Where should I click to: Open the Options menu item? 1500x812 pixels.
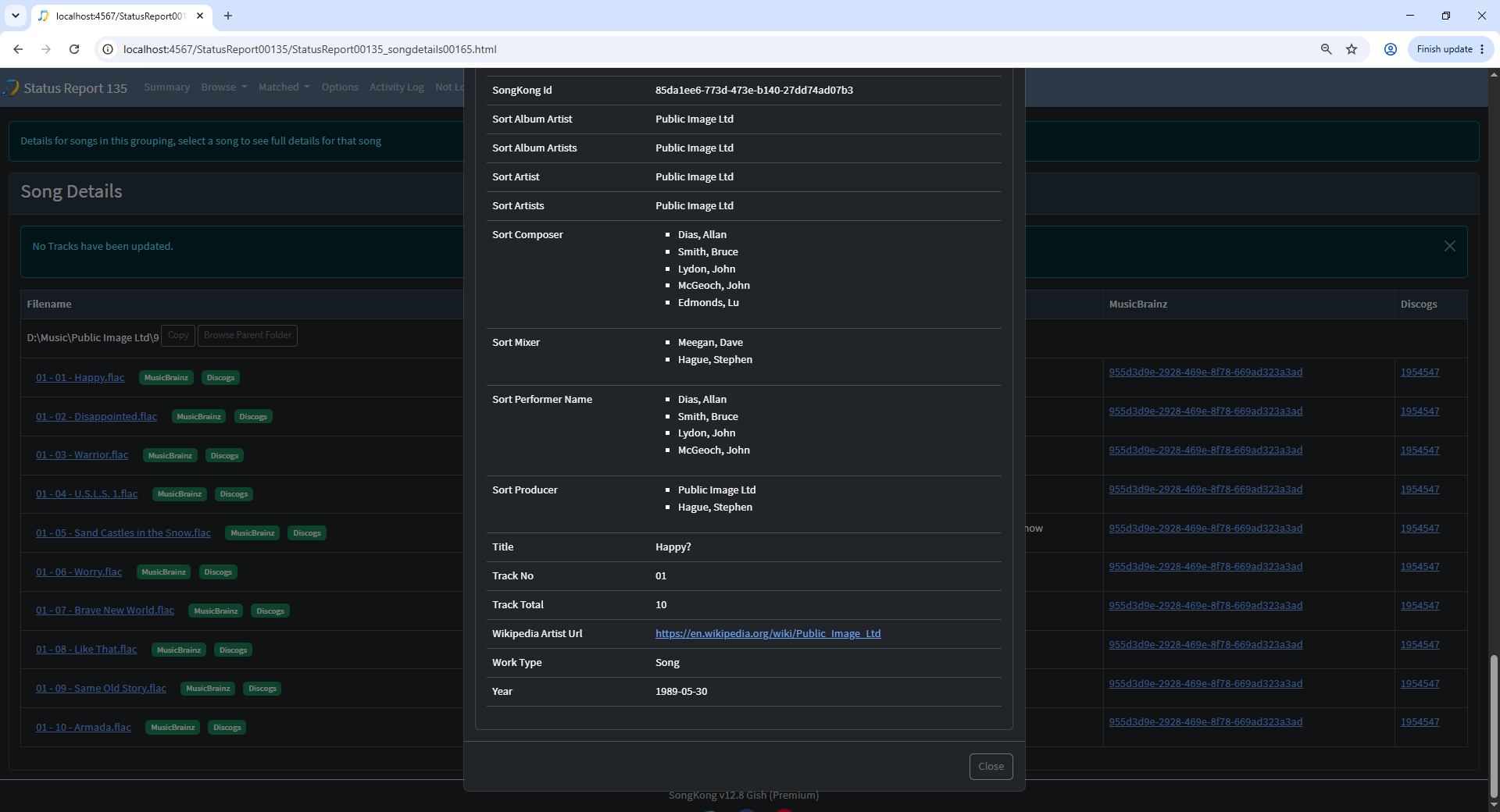(x=340, y=87)
